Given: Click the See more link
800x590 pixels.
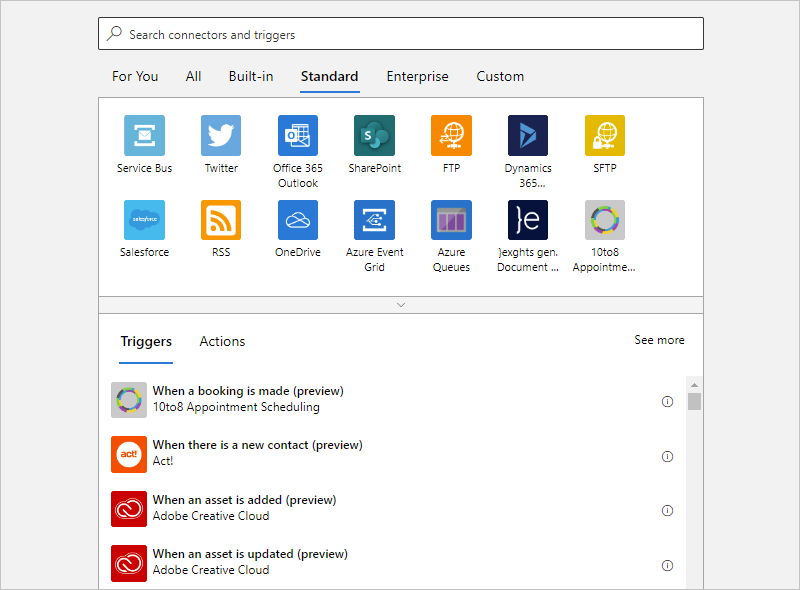Looking at the screenshot, I should tap(659, 340).
